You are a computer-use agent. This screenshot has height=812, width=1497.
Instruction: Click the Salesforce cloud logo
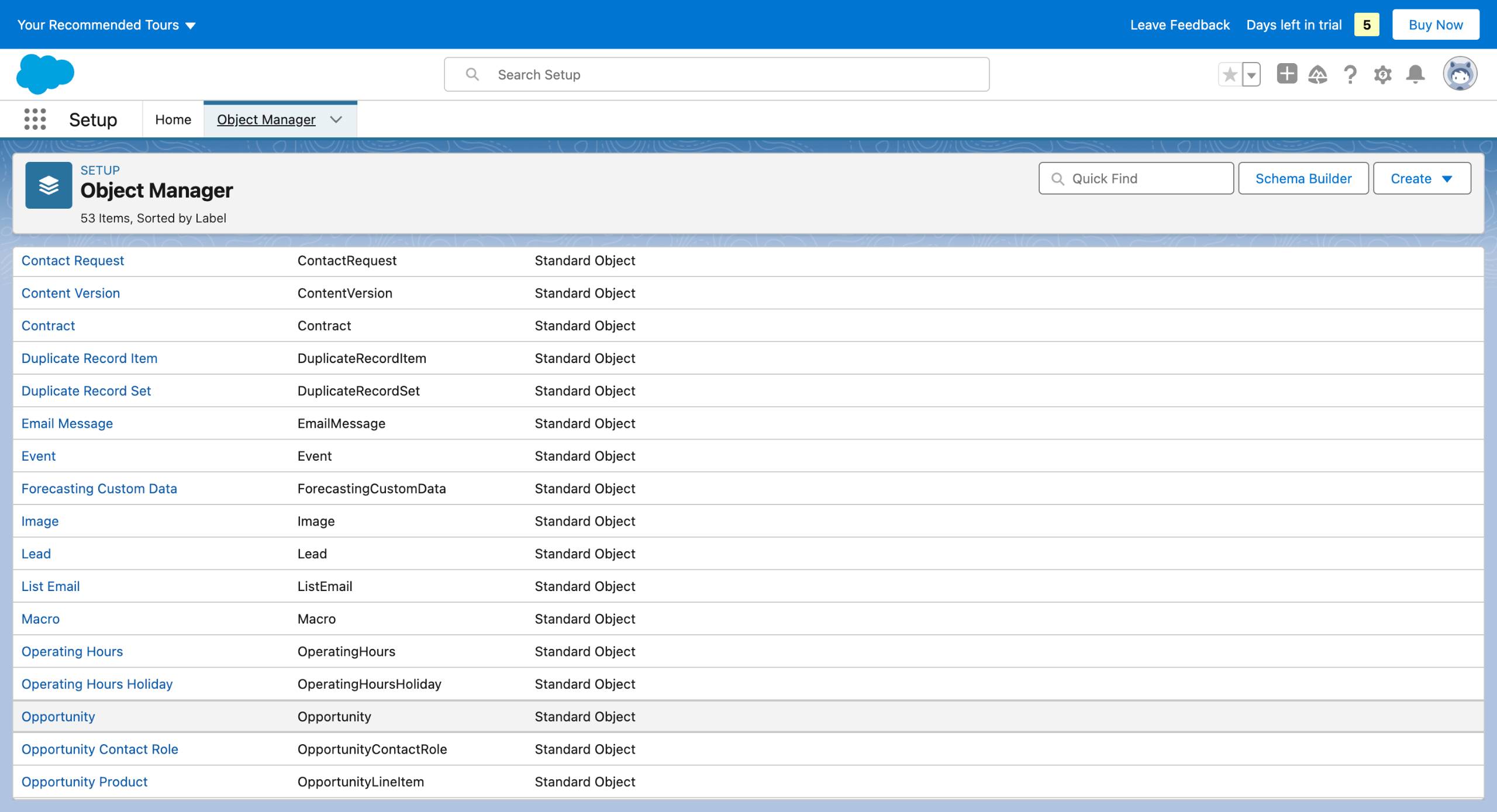coord(46,74)
